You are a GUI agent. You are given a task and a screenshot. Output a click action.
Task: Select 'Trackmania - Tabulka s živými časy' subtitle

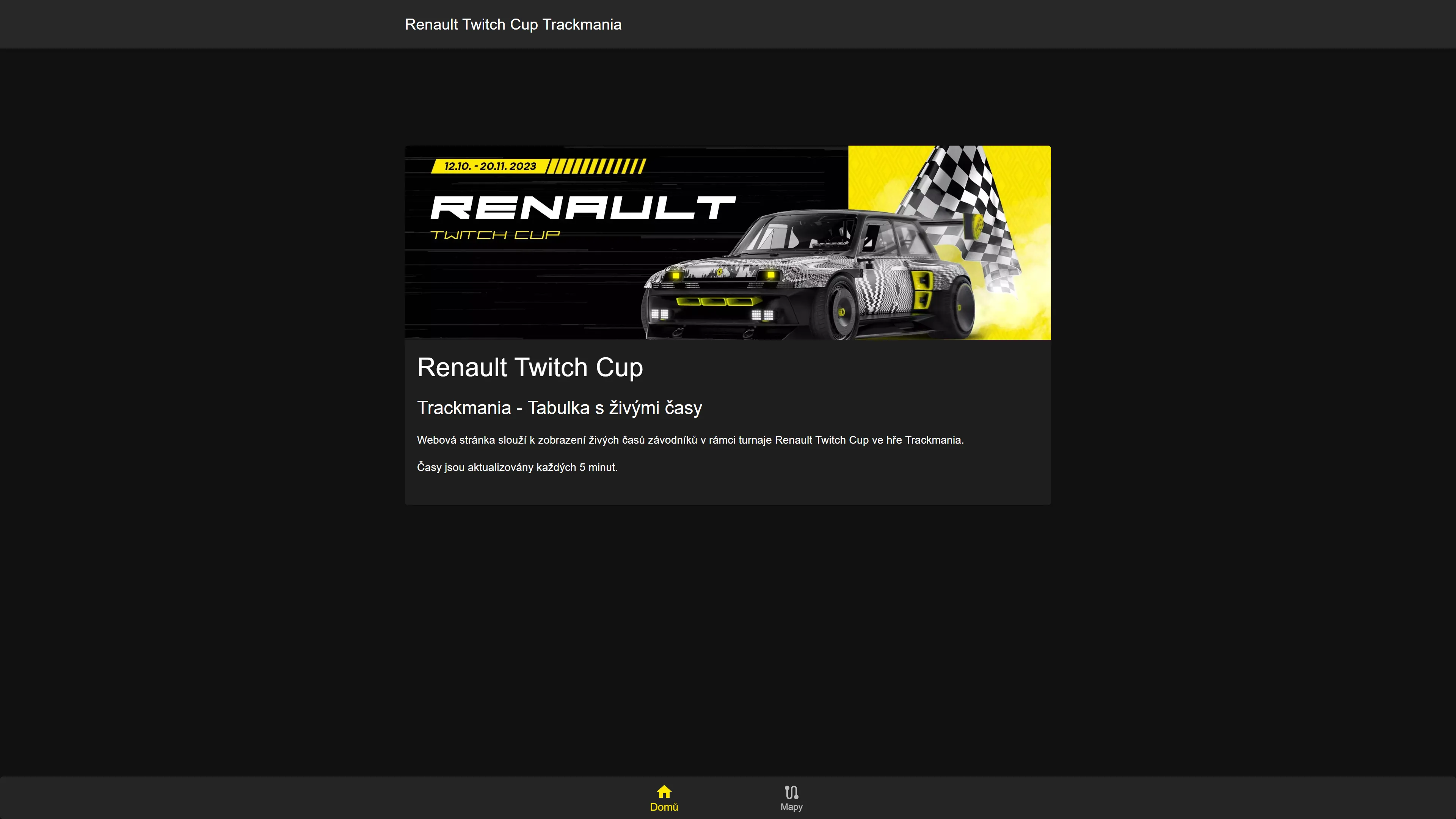click(560, 408)
